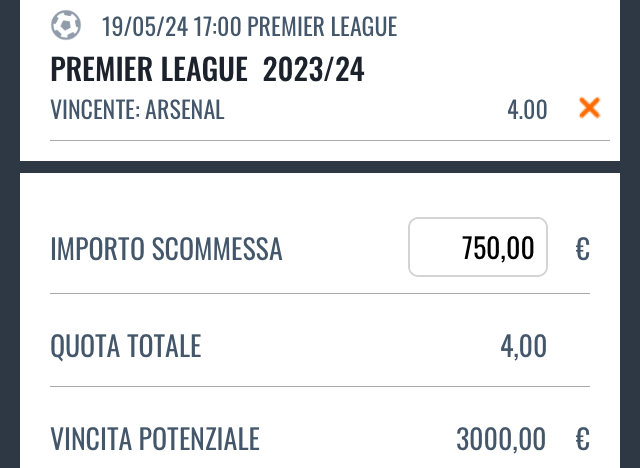Open the PREMIER LEAGUE 2023/24 event title
The image size is (640, 468).
point(207,69)
